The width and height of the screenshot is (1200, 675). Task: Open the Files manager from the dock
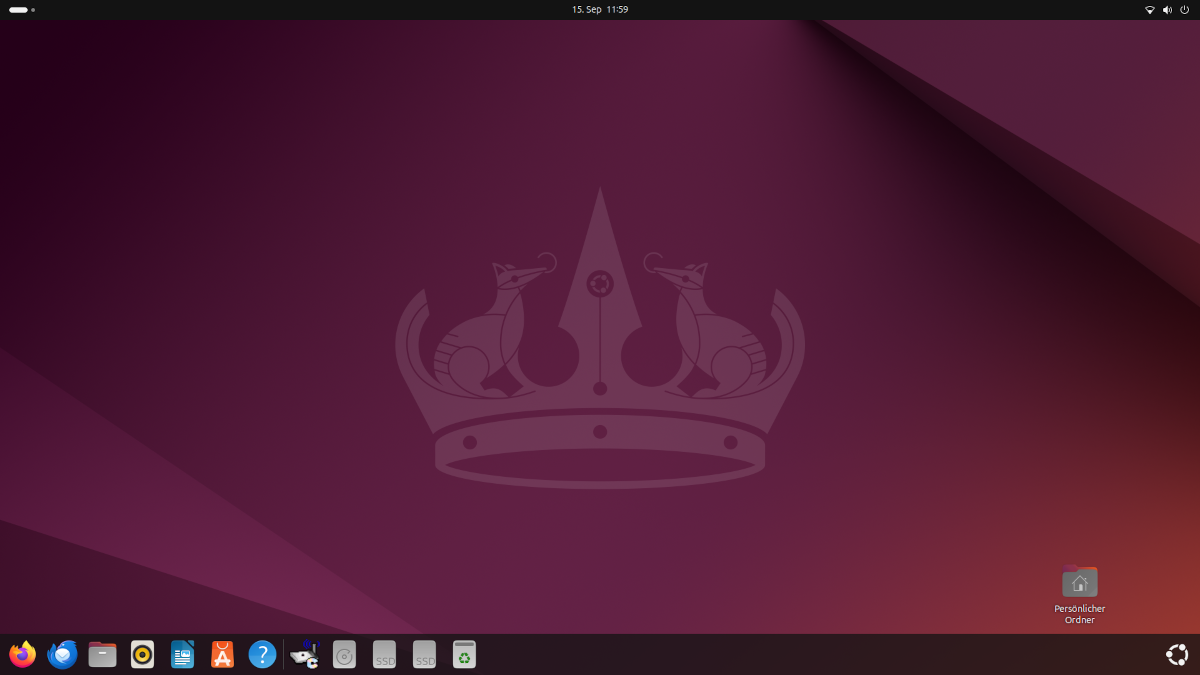click(x=102, y=655)
